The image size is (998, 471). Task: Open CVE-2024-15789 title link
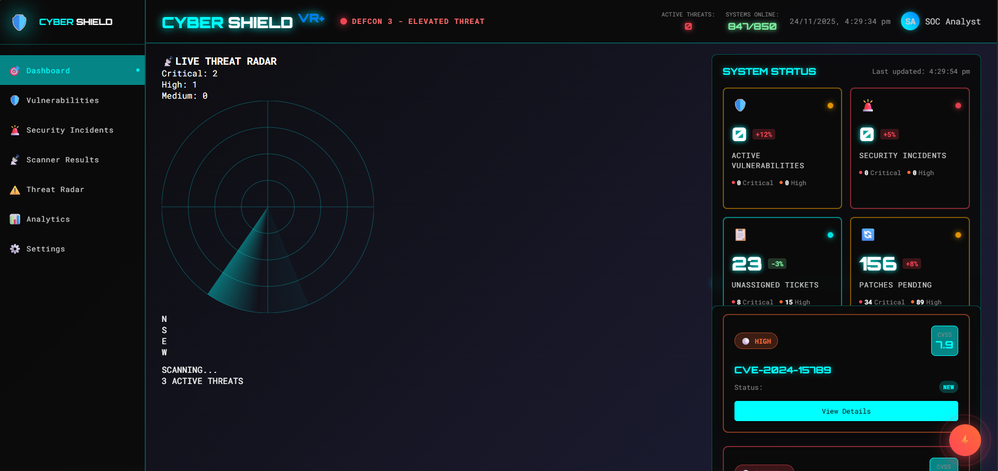(x=783, y=370)
